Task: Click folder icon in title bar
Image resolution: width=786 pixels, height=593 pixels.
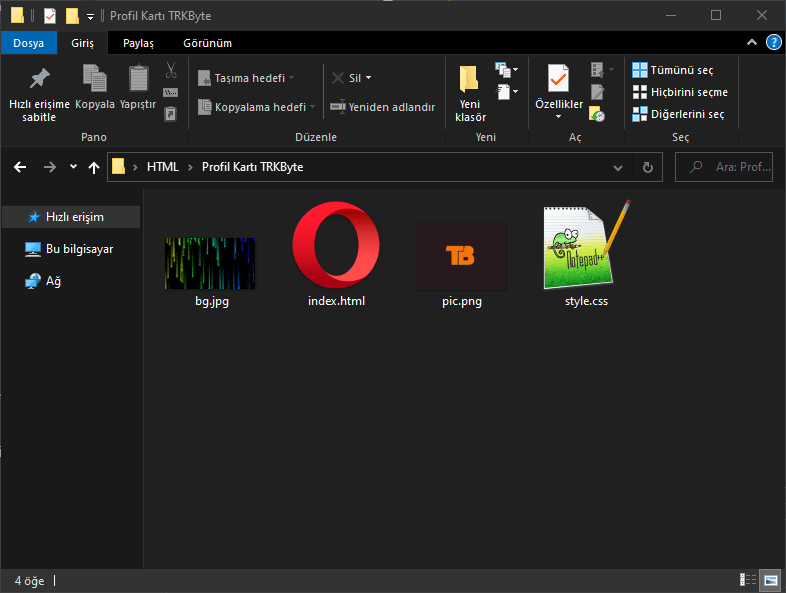Action: coord(17,16)
